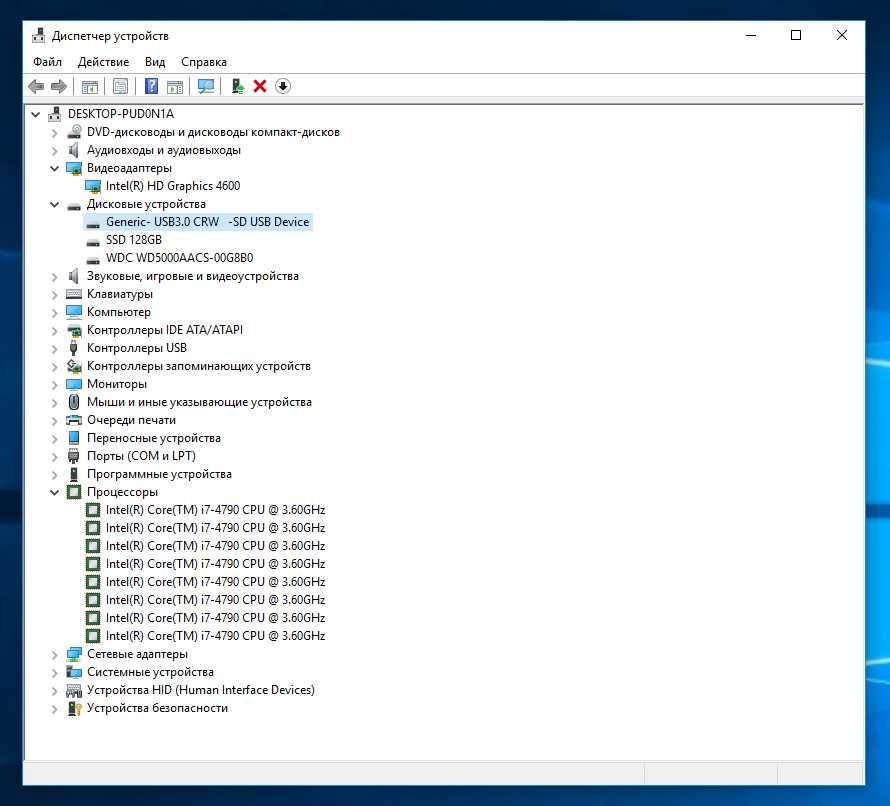
Task: Click the port icon beside Порты (COM и LPT)
Action: pos(73,456)
